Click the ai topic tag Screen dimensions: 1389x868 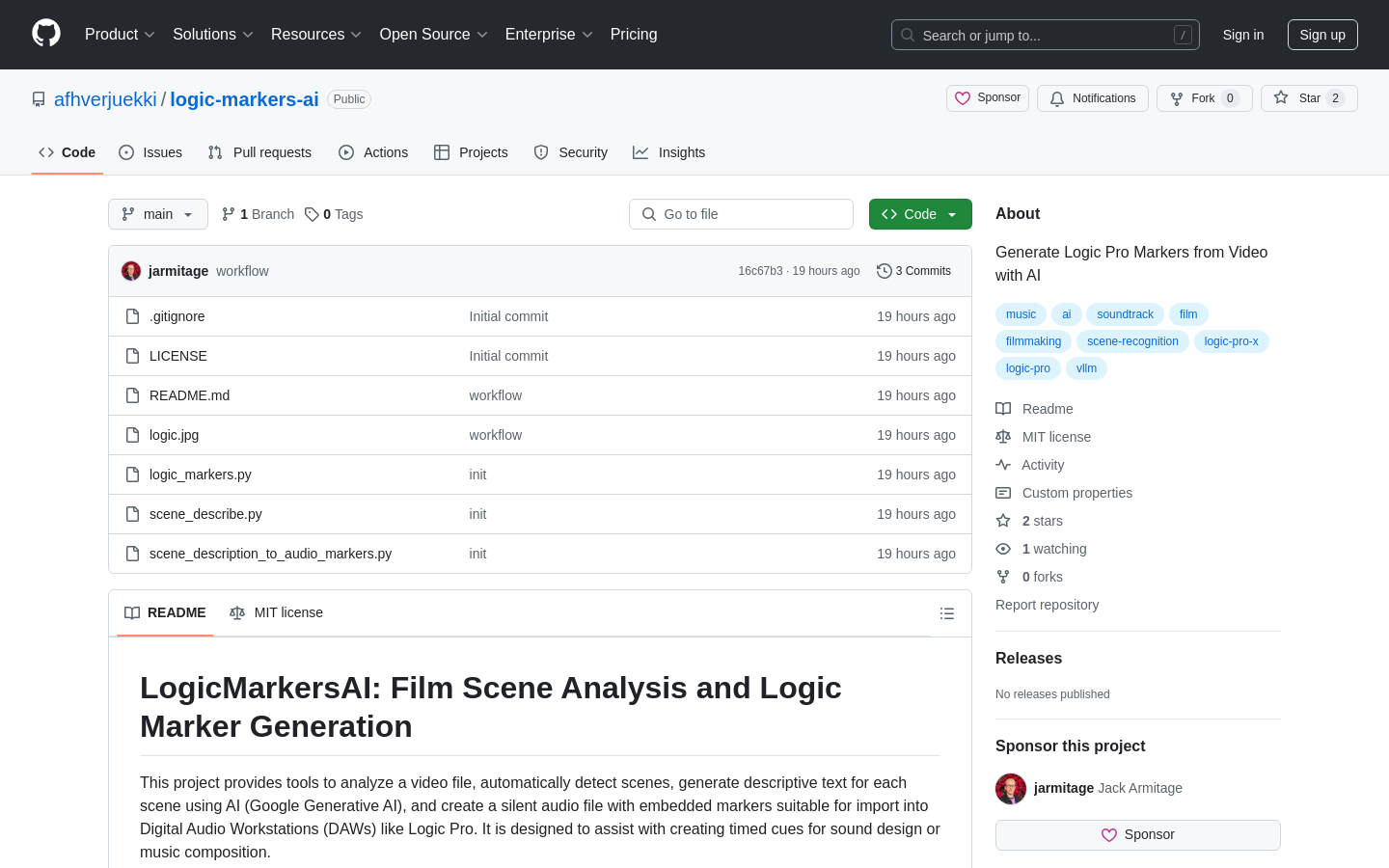point(1066,314)
